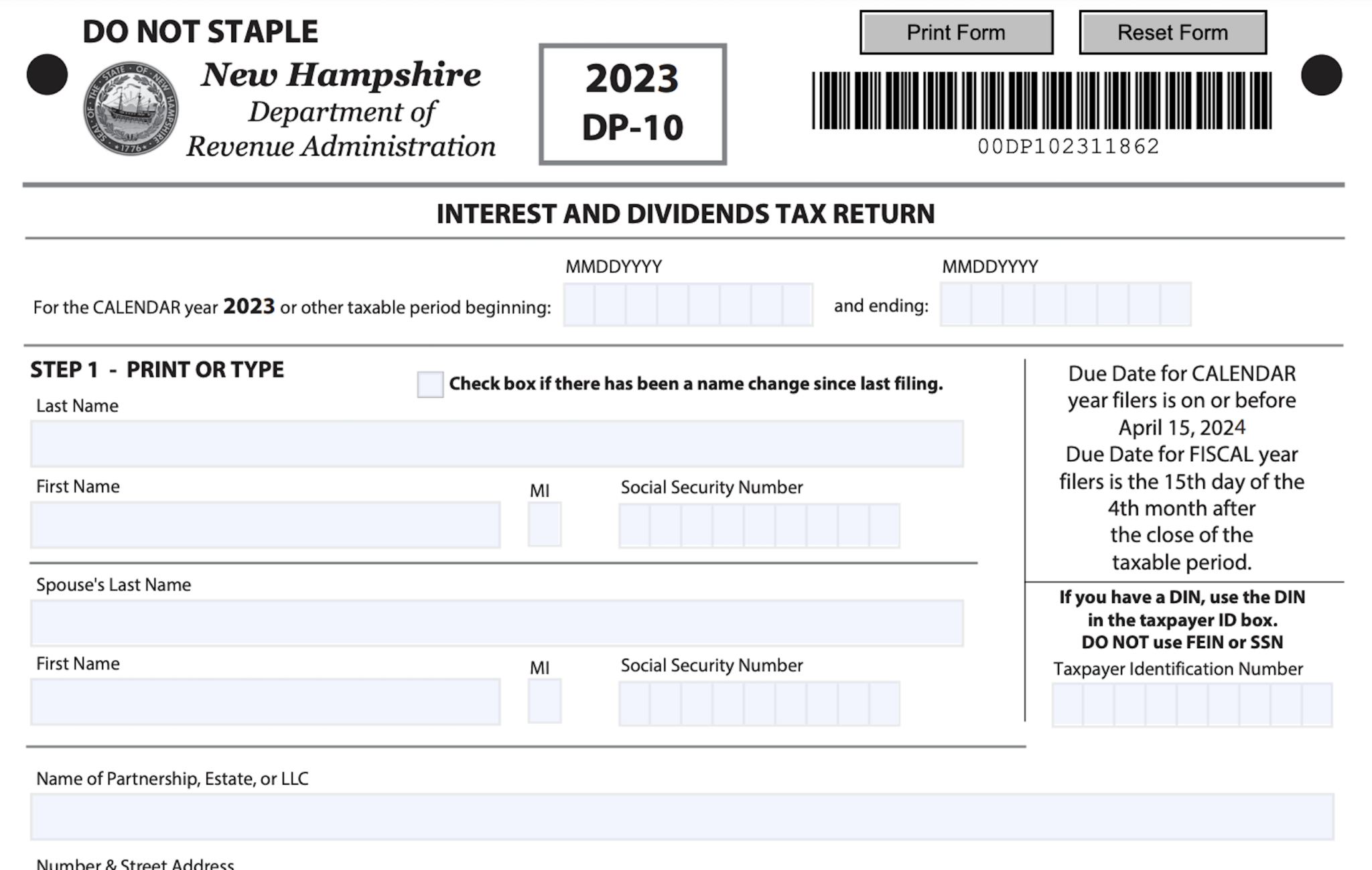Click the spouse's MI box
The width and height of the screenshot is (1372, 870).
(544, 702)
